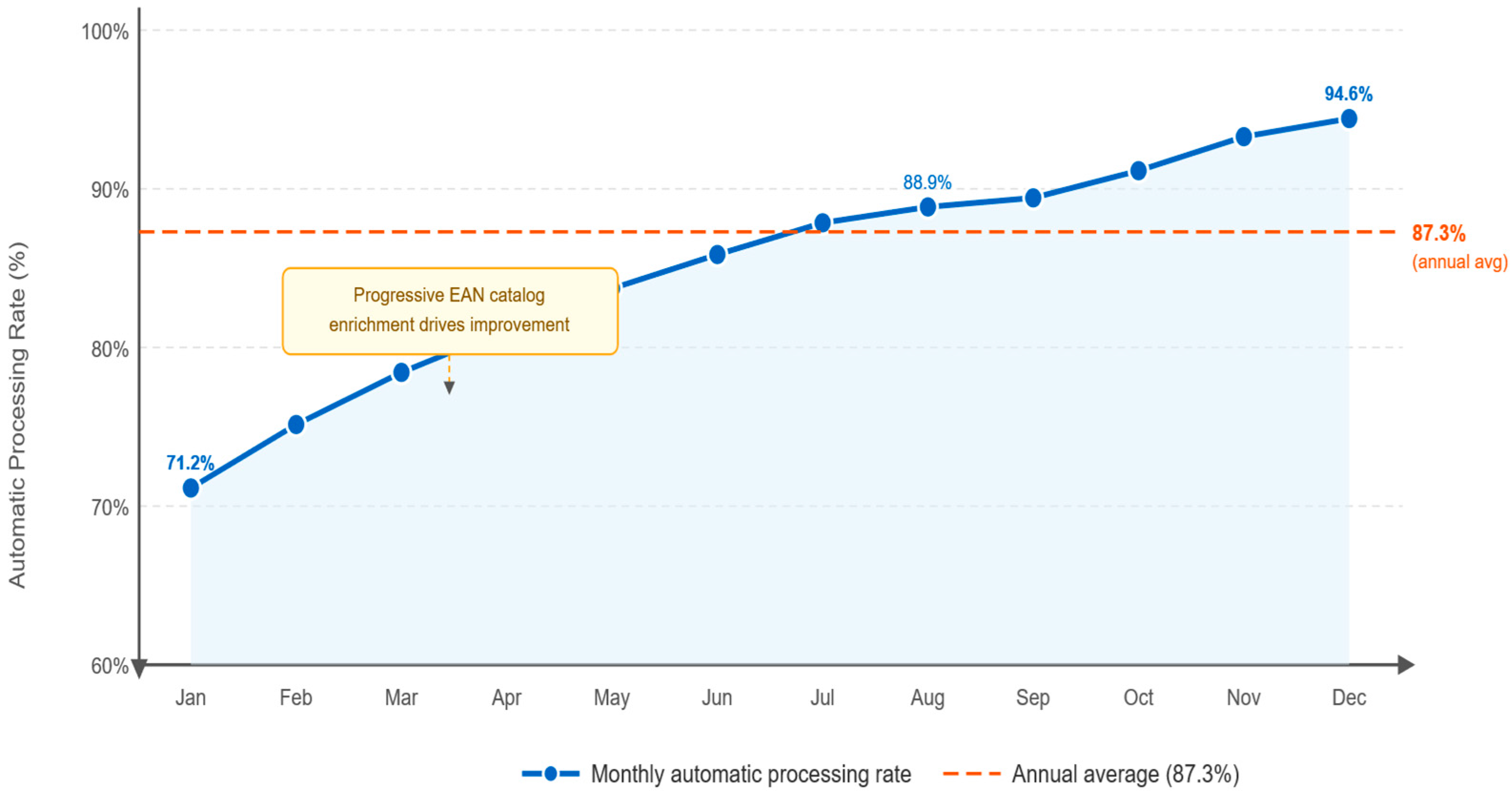Click the July data point marker

click(x=822, y=223)
